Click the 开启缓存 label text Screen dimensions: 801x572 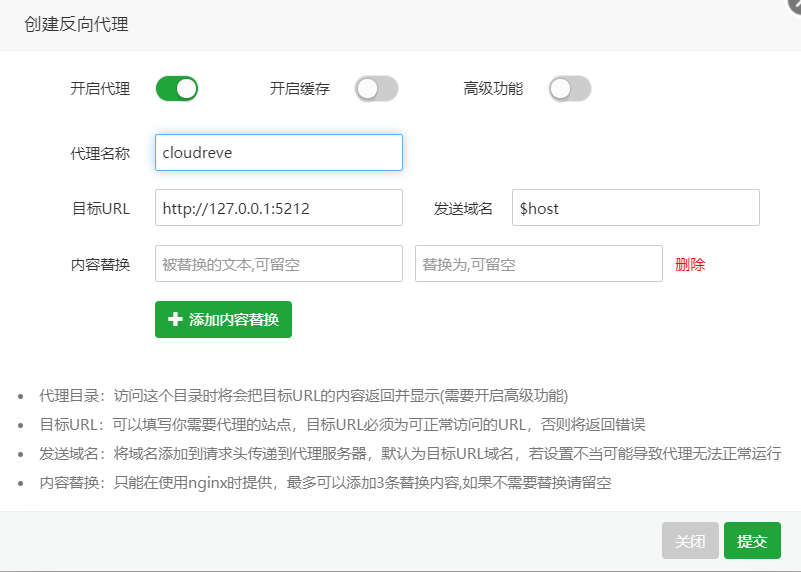300,89
